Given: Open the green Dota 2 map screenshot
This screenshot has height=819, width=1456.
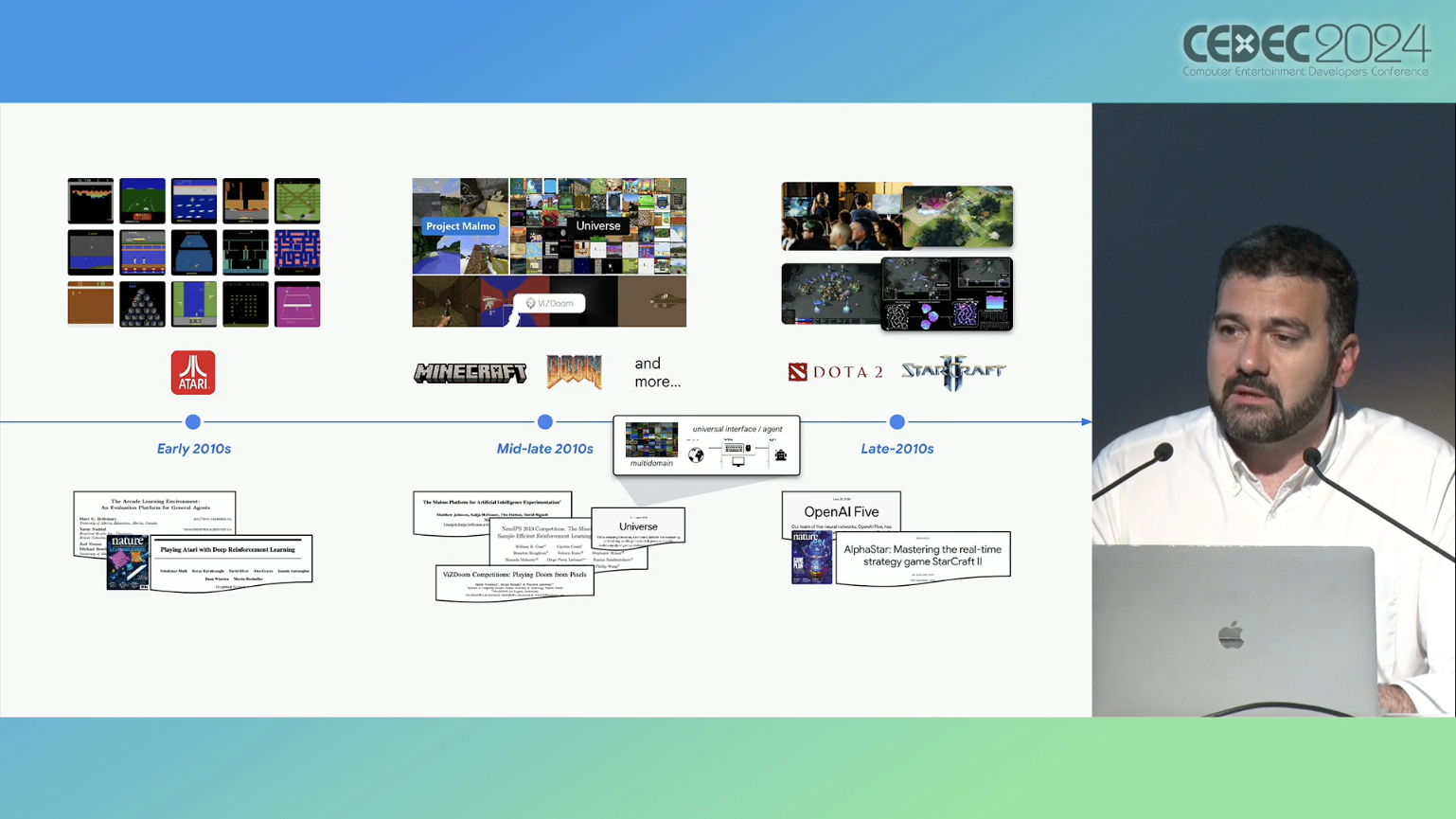Looking at the screenshot, I should 957,216.
